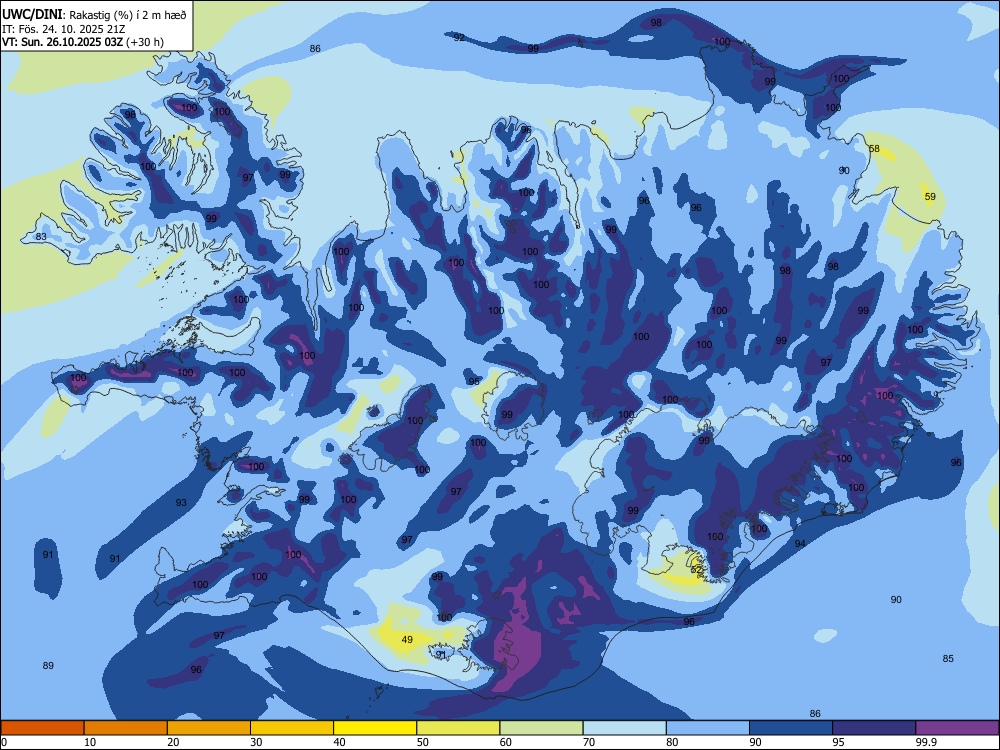Click the '89' value in the southwest ocean
This screenshot has width=1000, height=750.
coord(48,665)
